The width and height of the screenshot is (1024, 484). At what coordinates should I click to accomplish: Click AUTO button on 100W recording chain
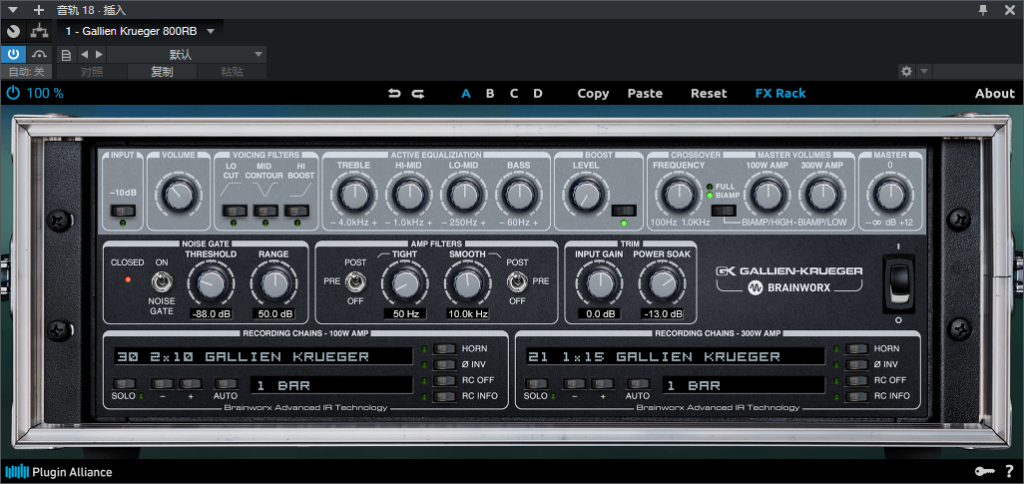[x=226, y=384]
